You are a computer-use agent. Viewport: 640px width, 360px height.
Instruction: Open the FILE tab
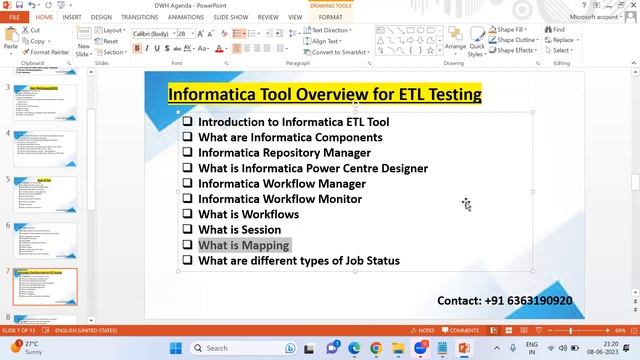(14, 17)
